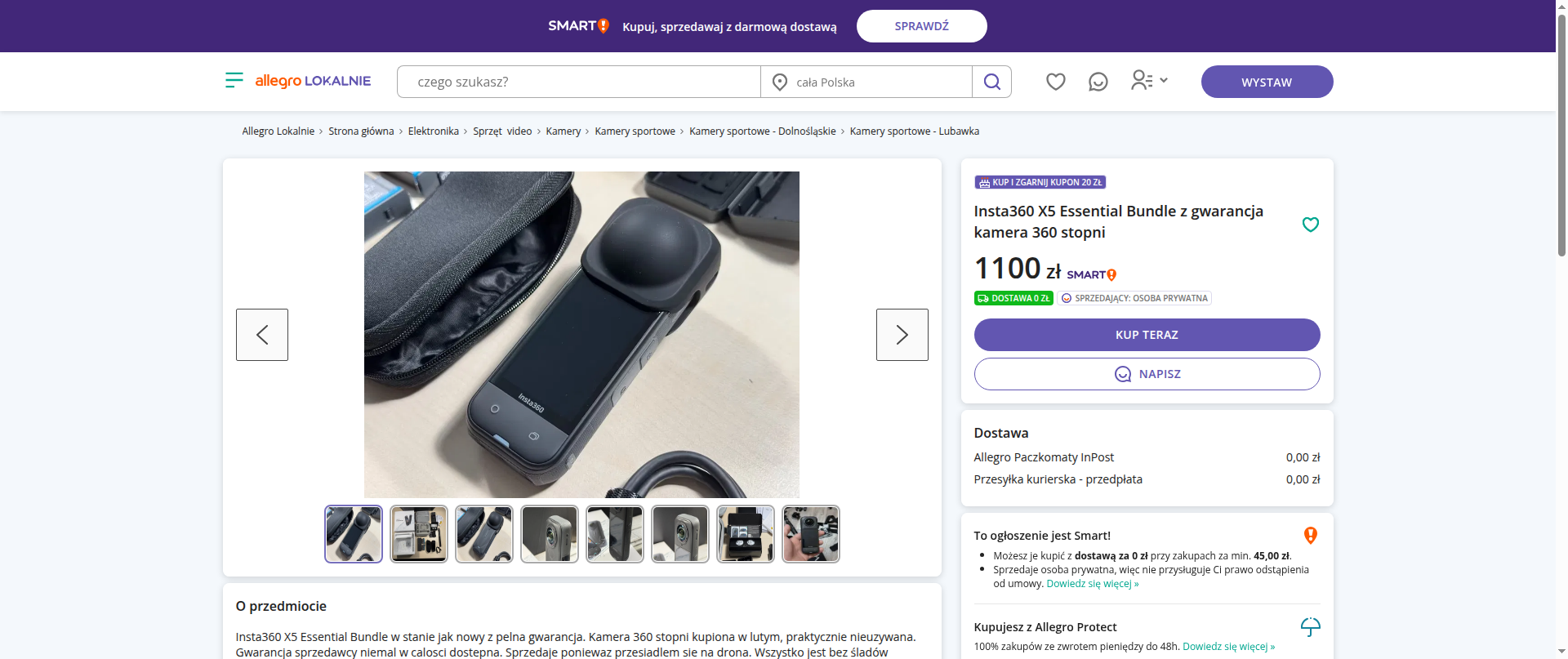Click the Smart orange badge icon
Viewport: 1568px width, 659px height.
tap(1310, 536)
